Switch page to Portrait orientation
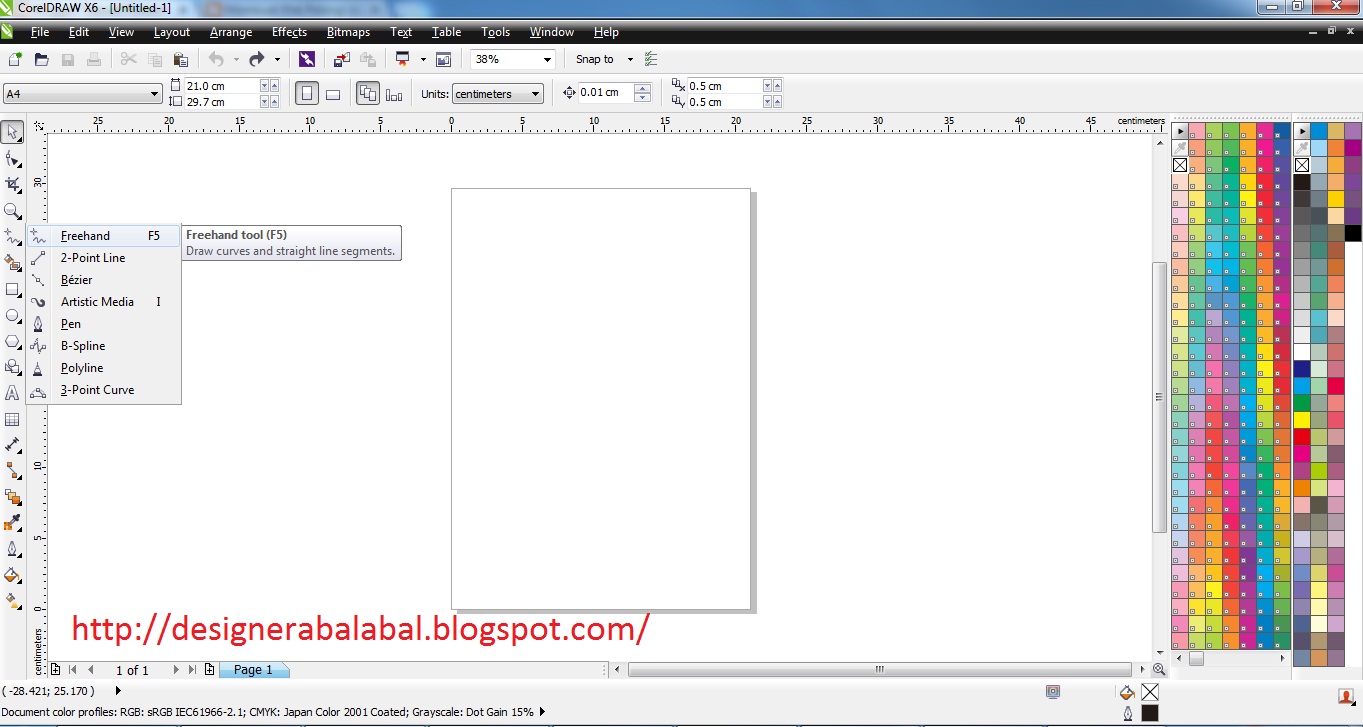Screen dimensions: 1363x727 (x=307, y=94)
